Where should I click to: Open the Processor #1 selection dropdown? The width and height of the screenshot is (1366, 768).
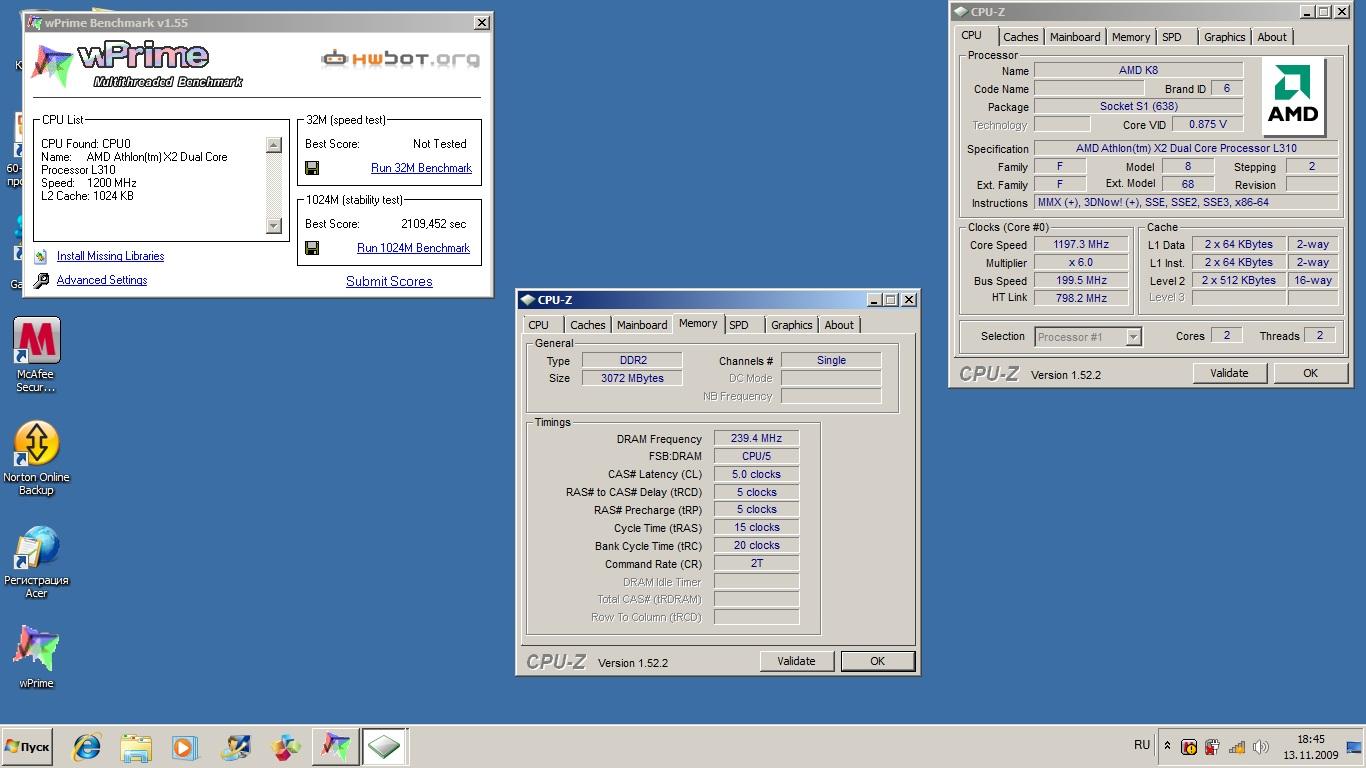tap(1088, 337)
